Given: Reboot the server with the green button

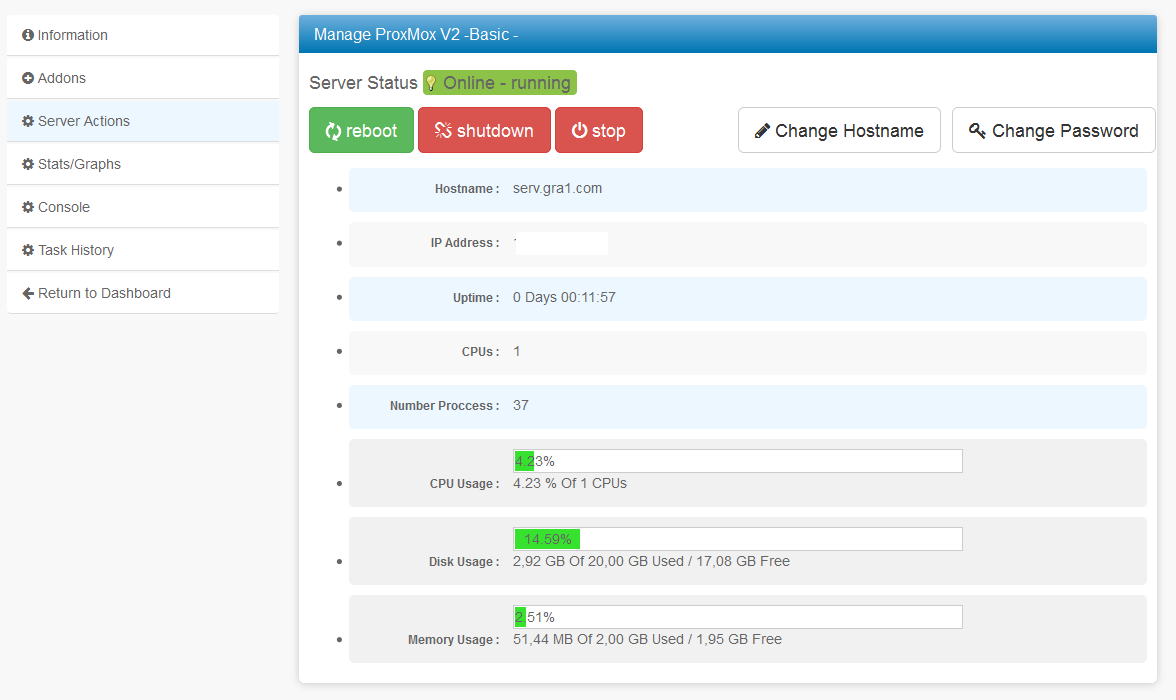Looking at the screenshot, I should pos(362,130).
